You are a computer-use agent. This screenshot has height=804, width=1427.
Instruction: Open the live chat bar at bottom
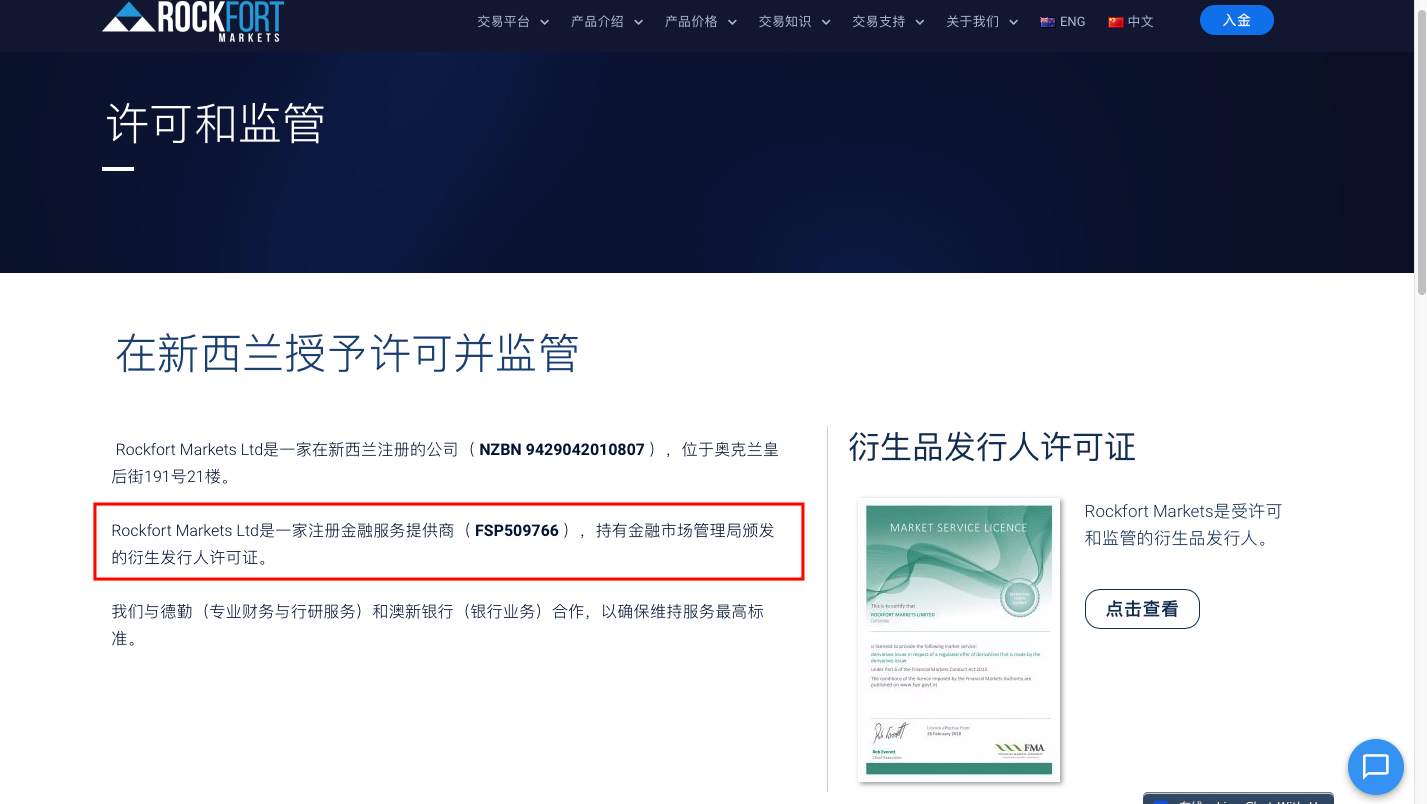pyautogui.click(x=1238, y=799)
